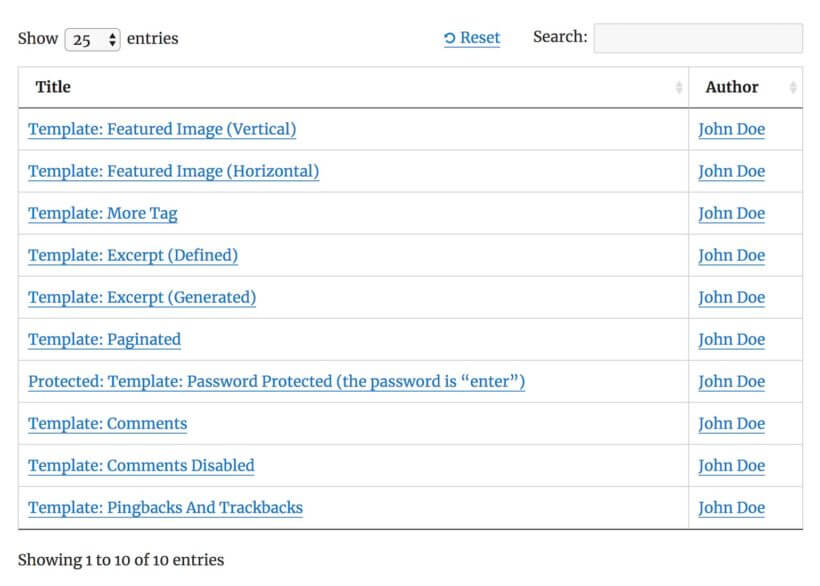
Task: Open 'Template: Excerpt (Defined)'
Action: tap(132, 255)
